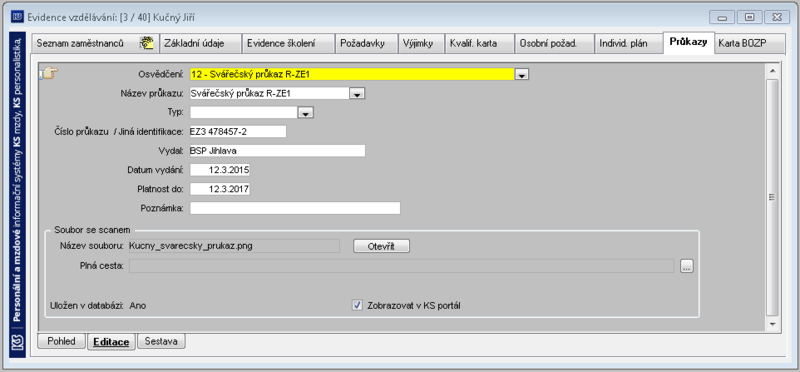Click the 'Soubor se scanem' group label
The height and width of the screenshot is (372, 800).
pos(92,230)
